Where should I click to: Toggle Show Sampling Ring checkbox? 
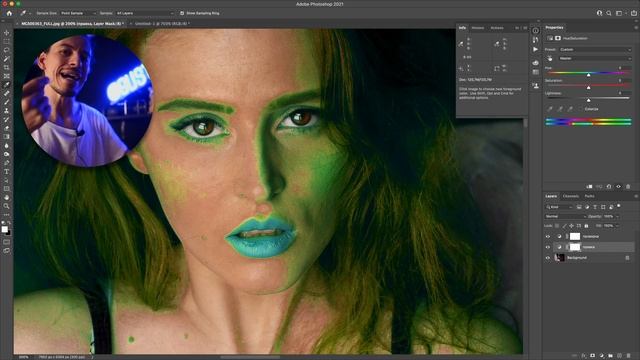(x=182, y=13)
